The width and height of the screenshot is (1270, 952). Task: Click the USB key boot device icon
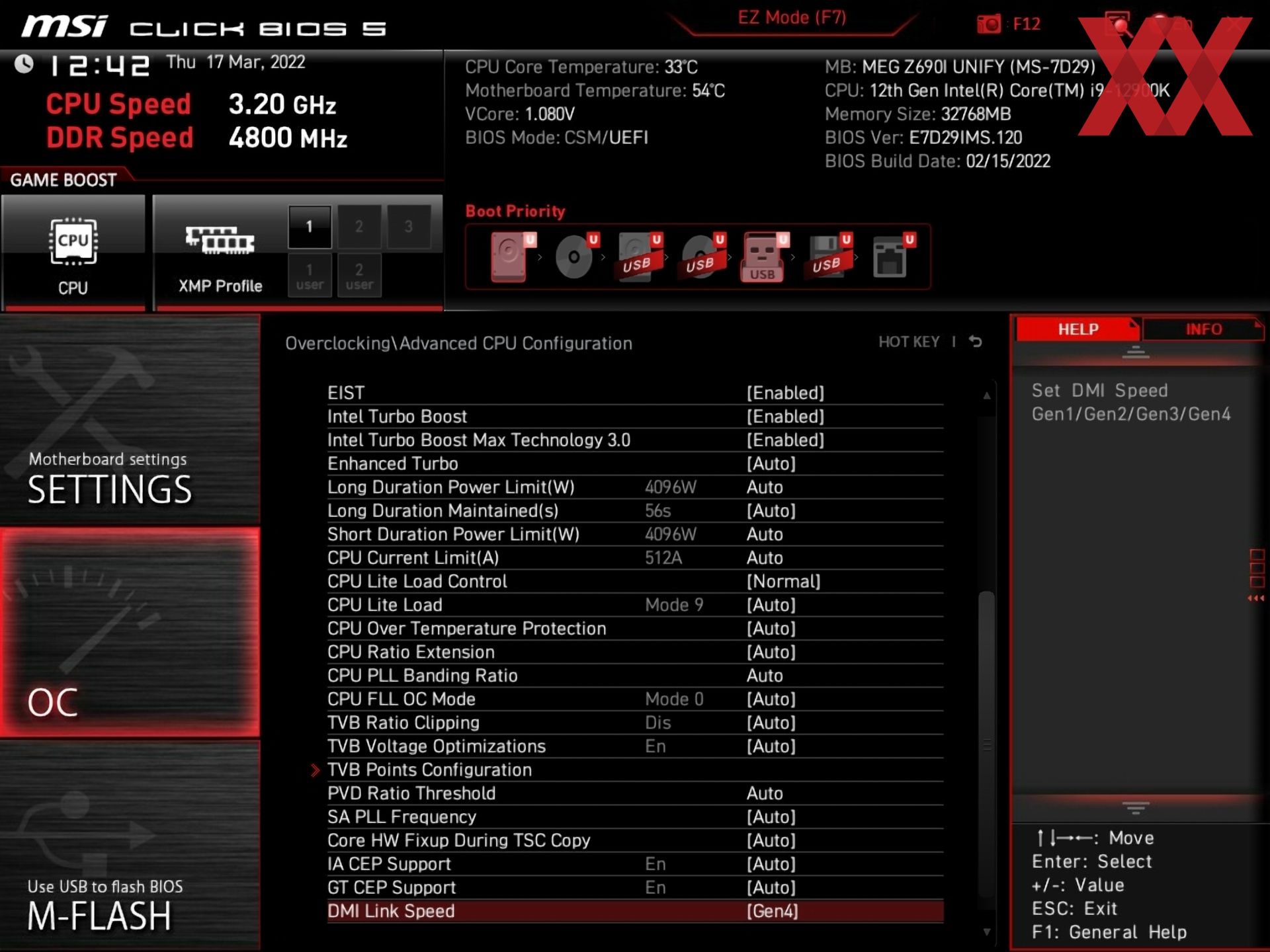(765, 257)
